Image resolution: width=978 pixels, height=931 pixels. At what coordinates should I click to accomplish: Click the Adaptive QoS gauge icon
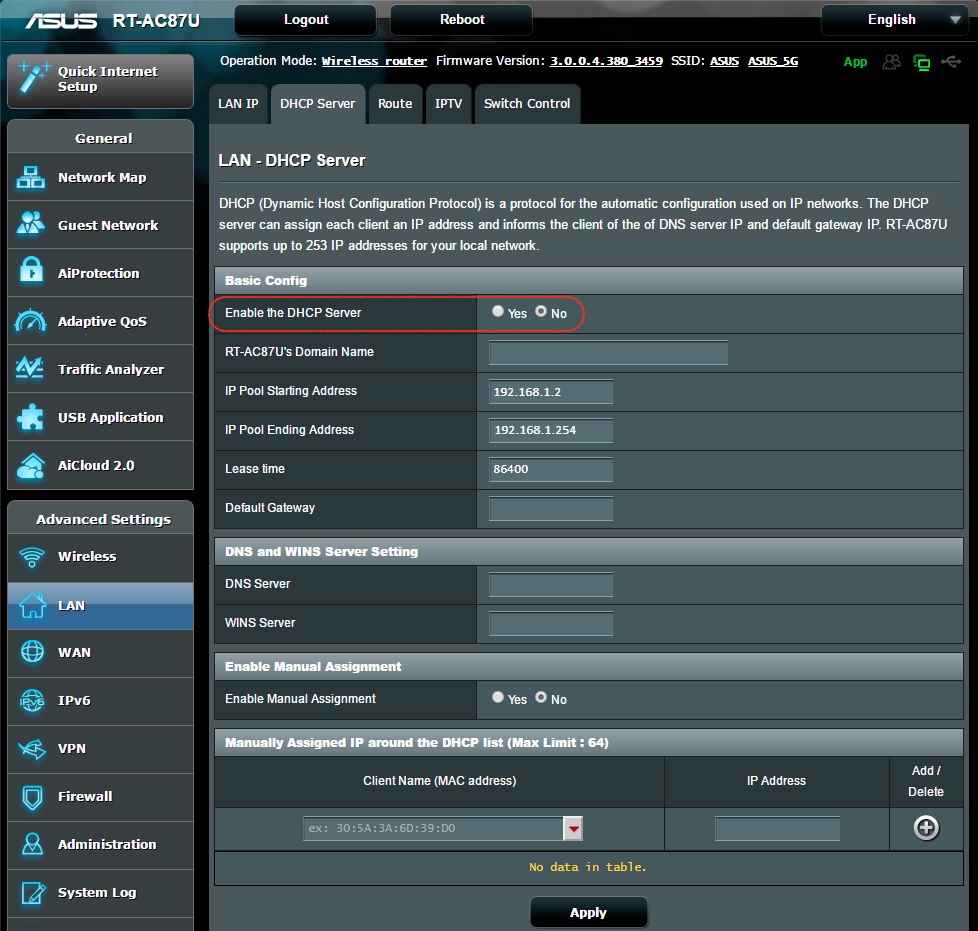pyautogui.click(x=31, y=321)
